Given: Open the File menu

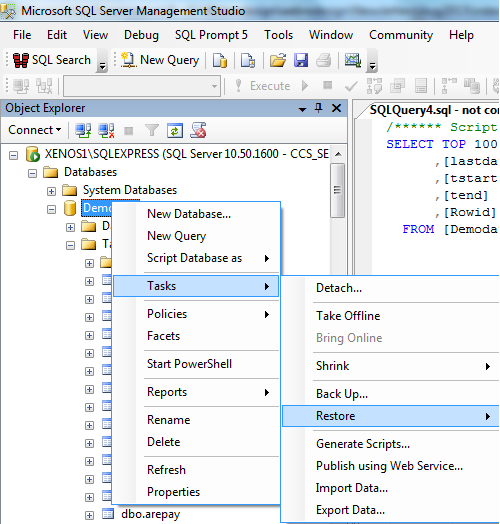Looking at the screenshot, I should tap(22, 35).
